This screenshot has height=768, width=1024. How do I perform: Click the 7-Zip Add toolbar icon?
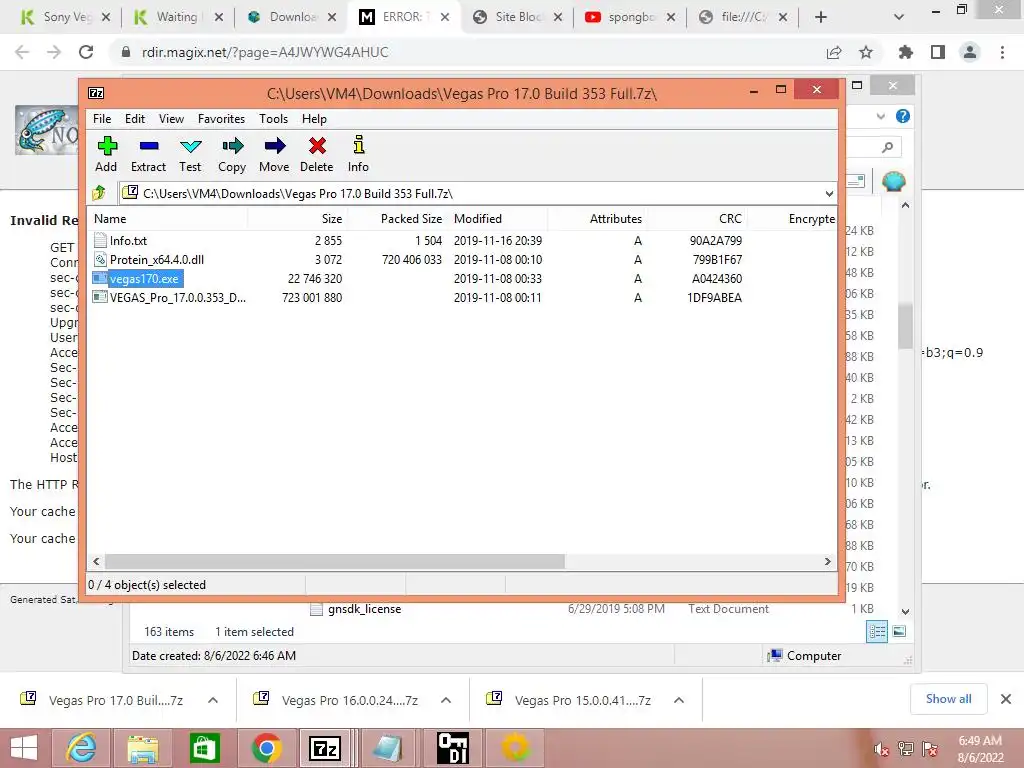107,146
